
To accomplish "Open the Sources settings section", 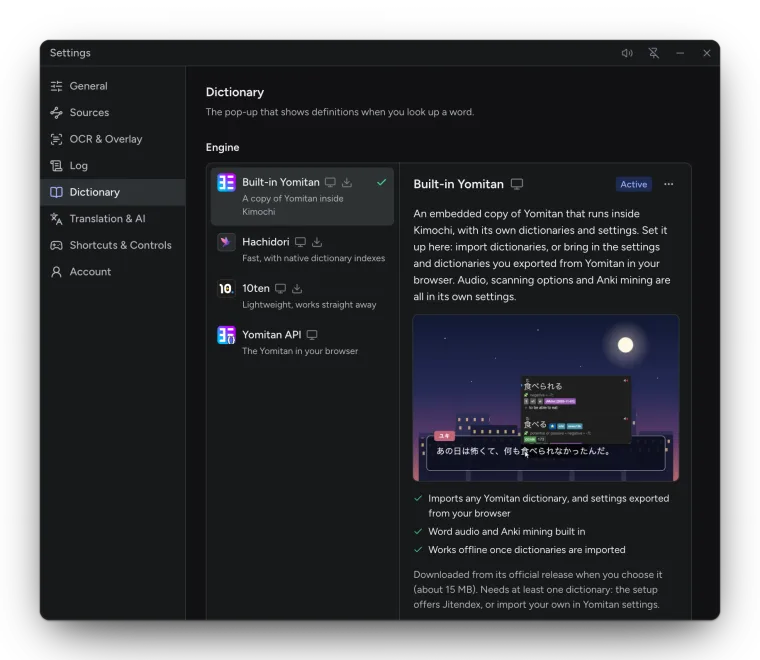I will [x=113, y=112].
